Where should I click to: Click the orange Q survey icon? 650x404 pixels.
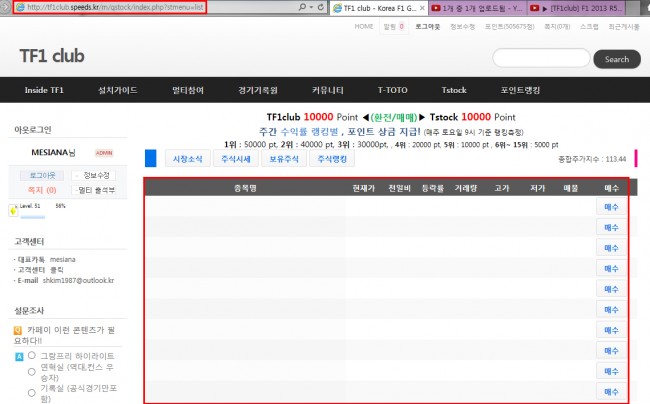[x=18, y=330]
